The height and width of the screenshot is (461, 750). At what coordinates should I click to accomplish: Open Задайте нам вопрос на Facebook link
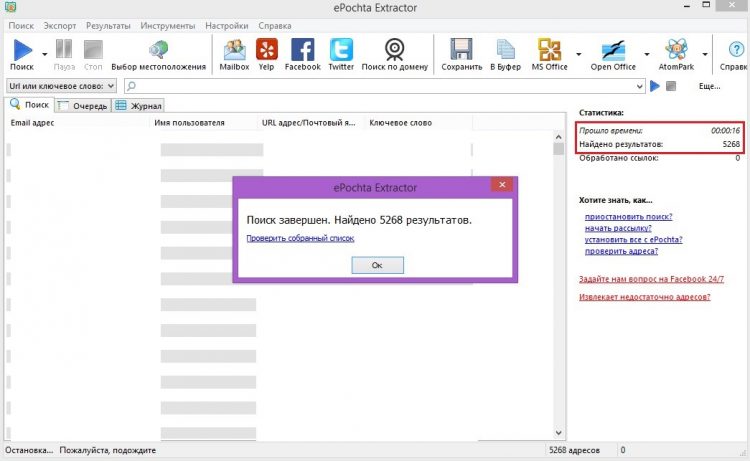[x=651, y=279]
